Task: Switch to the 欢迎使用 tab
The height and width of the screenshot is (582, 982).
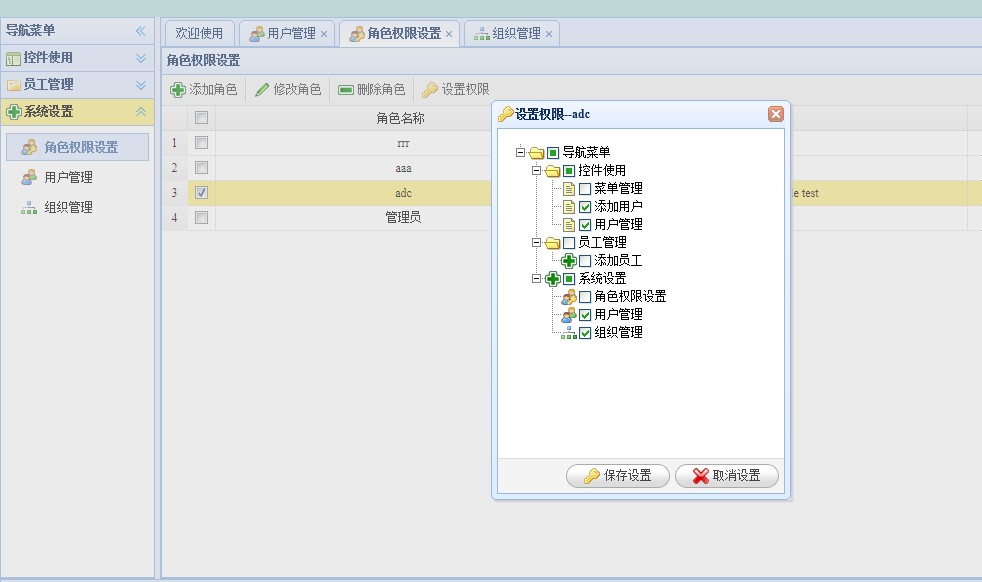Action: click(199, 34)
